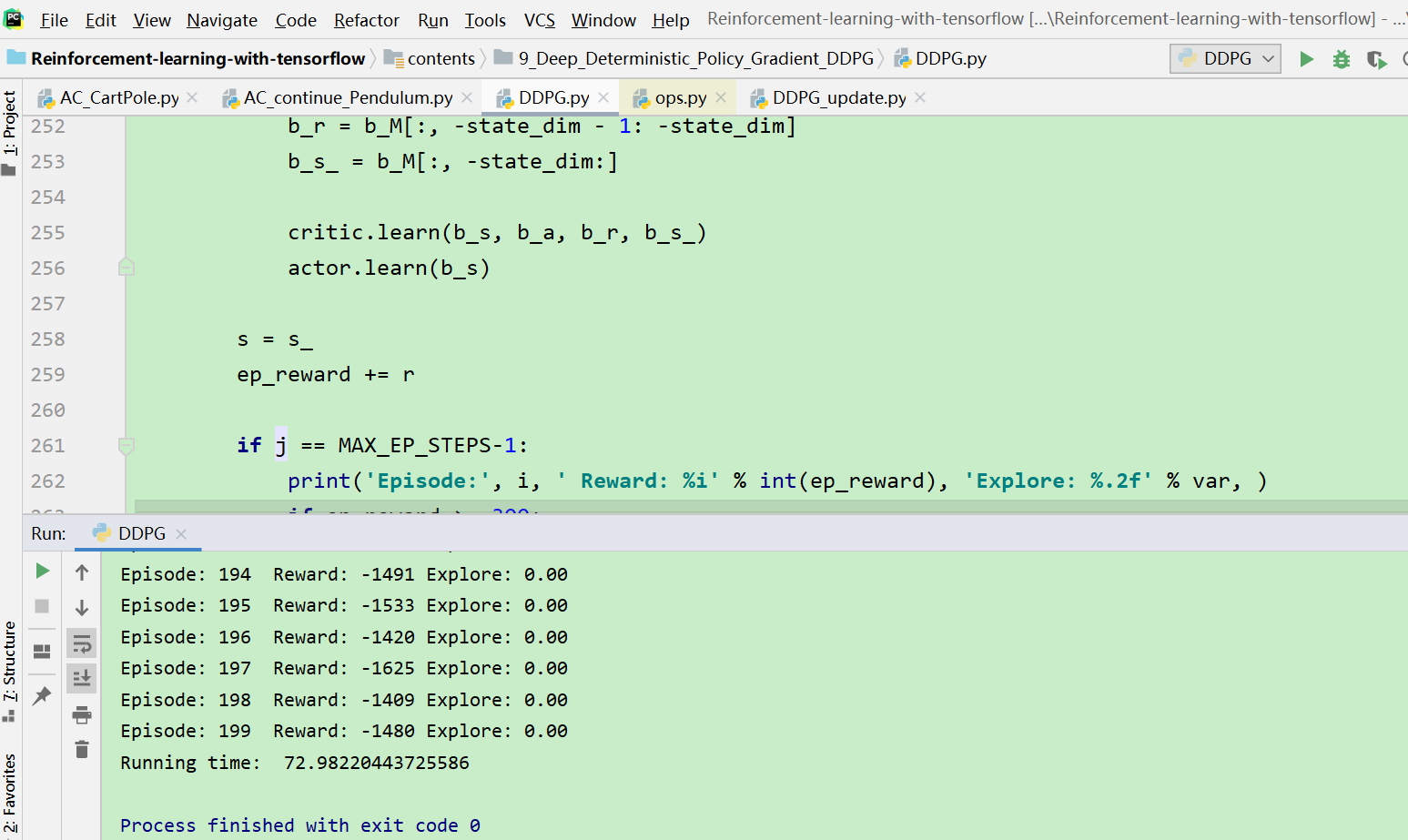The height and width of the screenshot is (840, 1408).
Task: Pin the Run tool window tab
Action: point(41,696)
